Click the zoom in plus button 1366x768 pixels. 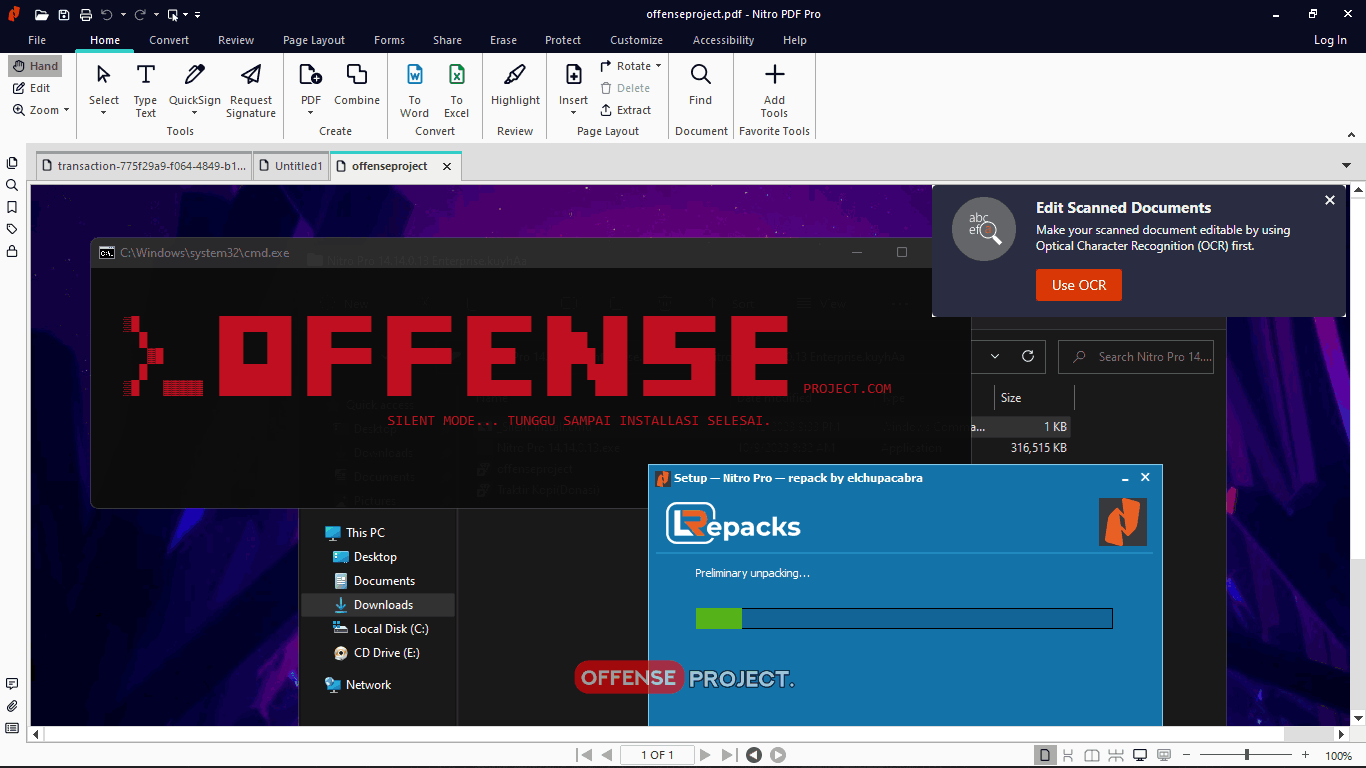1305,755
